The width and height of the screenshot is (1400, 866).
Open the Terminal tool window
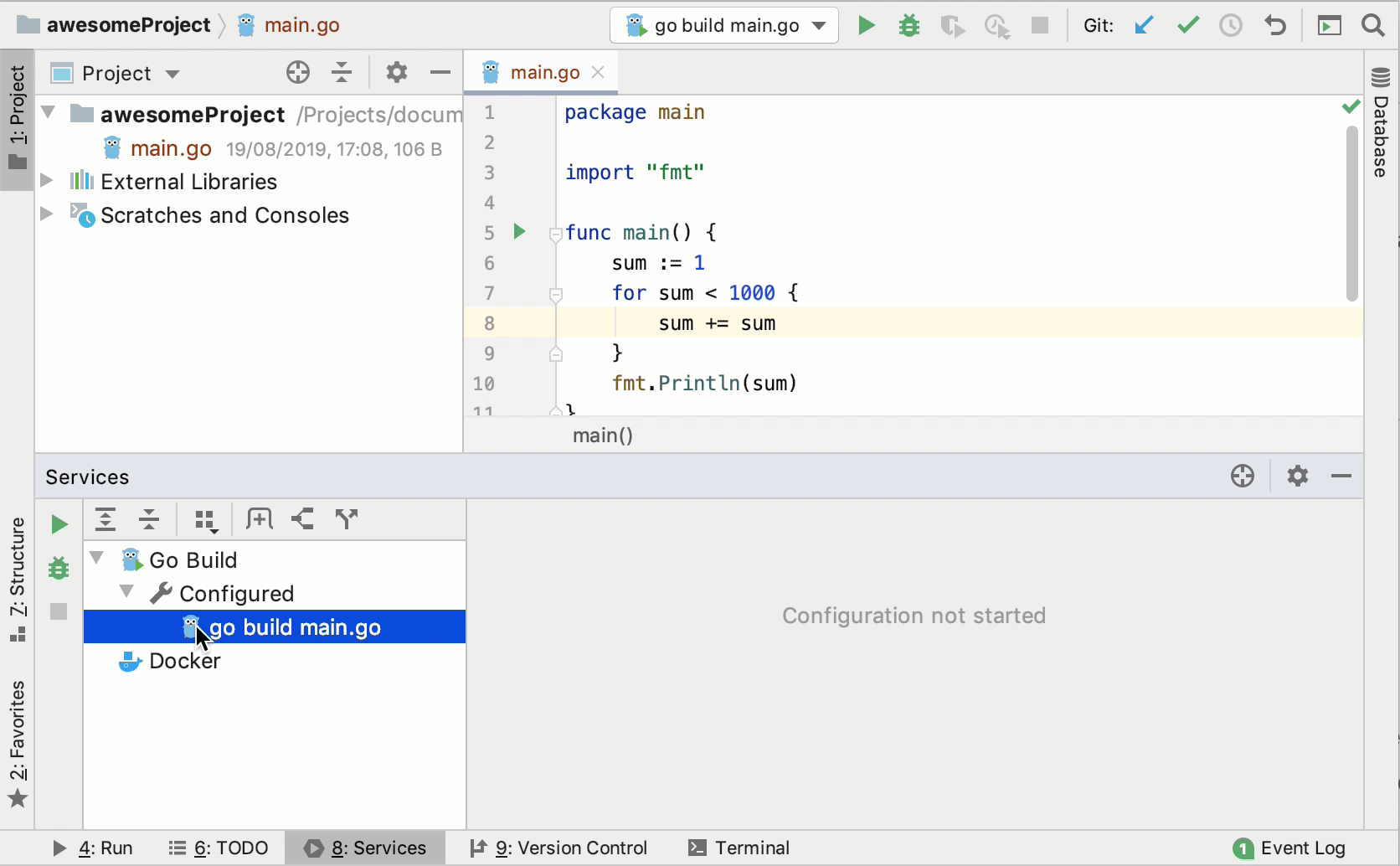[x=739, y=848]
